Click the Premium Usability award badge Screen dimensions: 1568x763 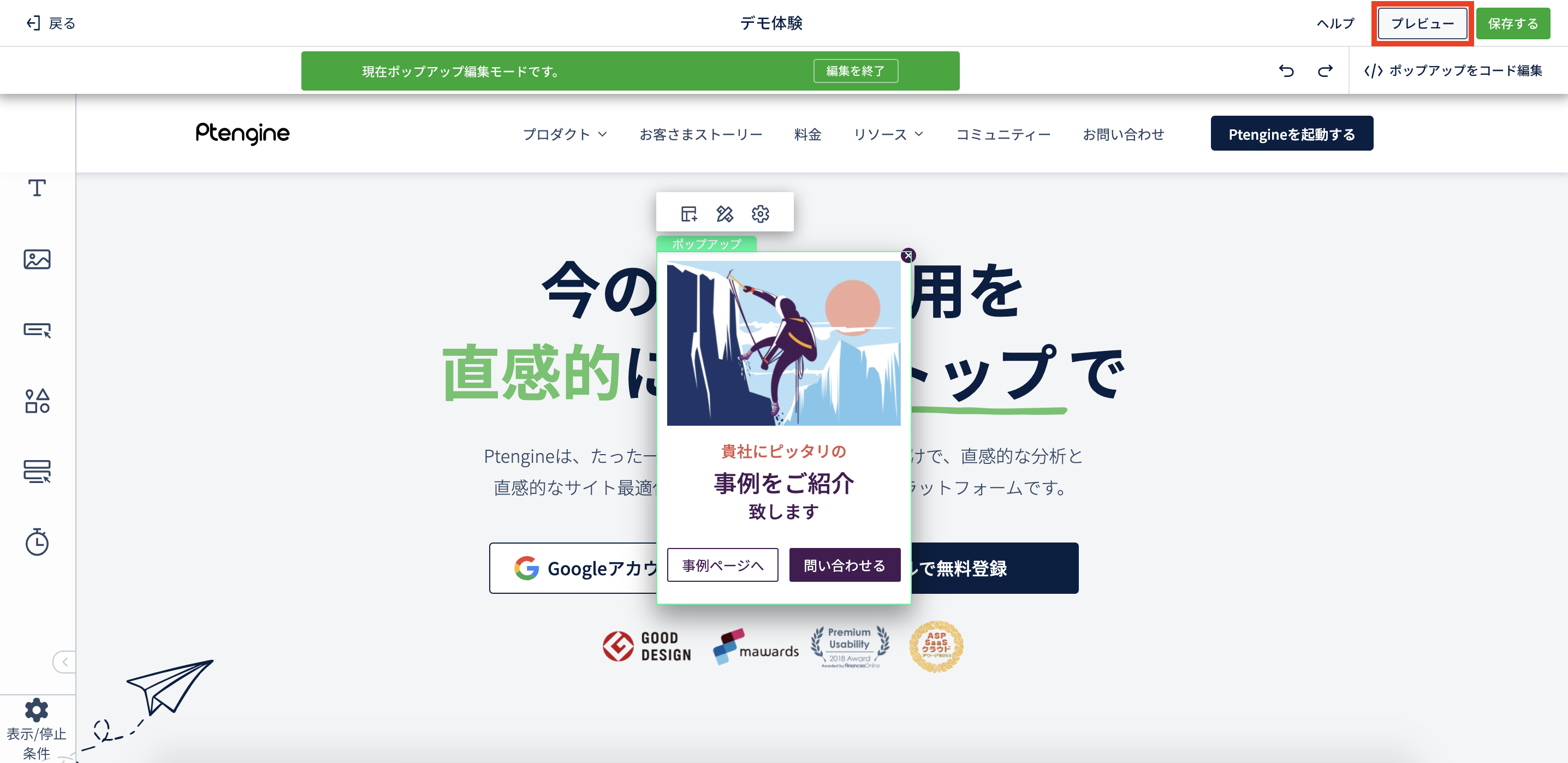coord(850,647)
